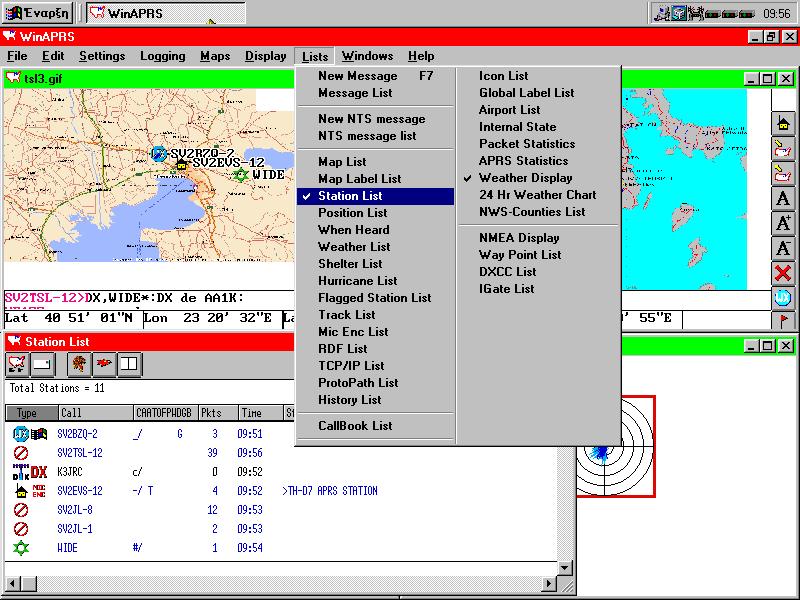The image size is (800, 600).
Task: Sort stations by the Call column header
Action: tap(95, 413)
